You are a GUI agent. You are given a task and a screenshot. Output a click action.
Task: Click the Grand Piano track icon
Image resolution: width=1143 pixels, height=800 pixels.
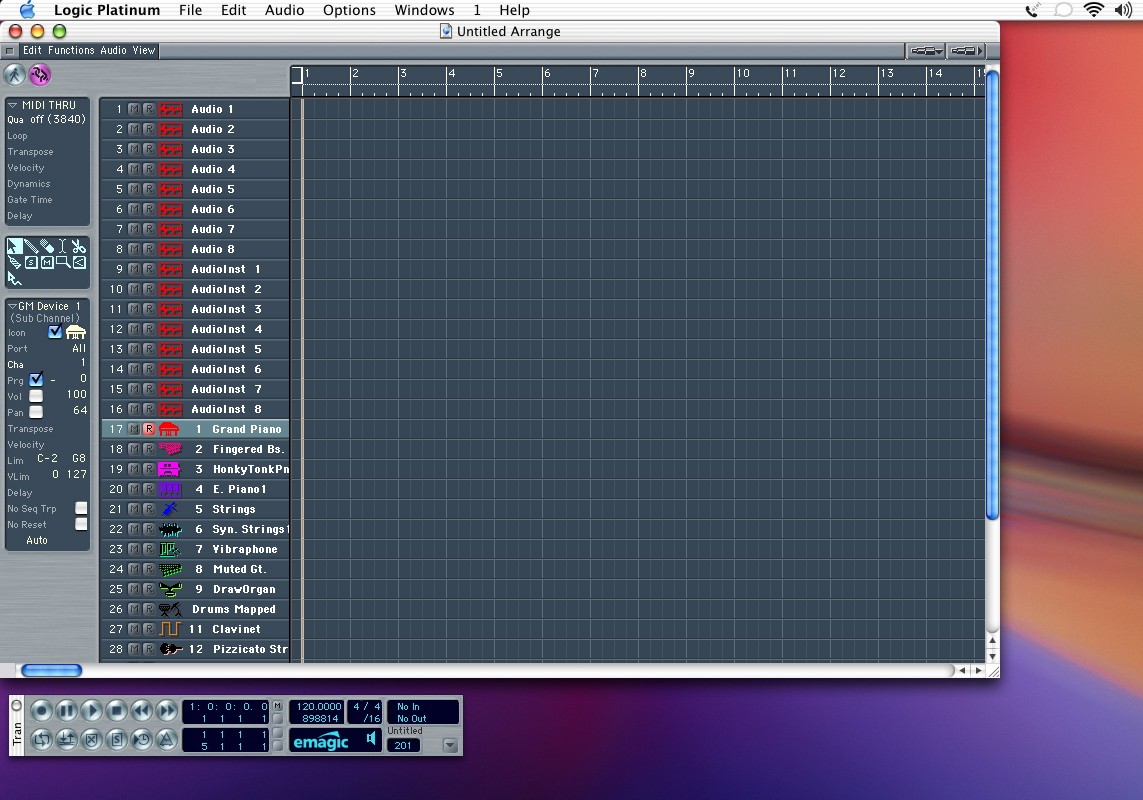(x=169, y=429)
